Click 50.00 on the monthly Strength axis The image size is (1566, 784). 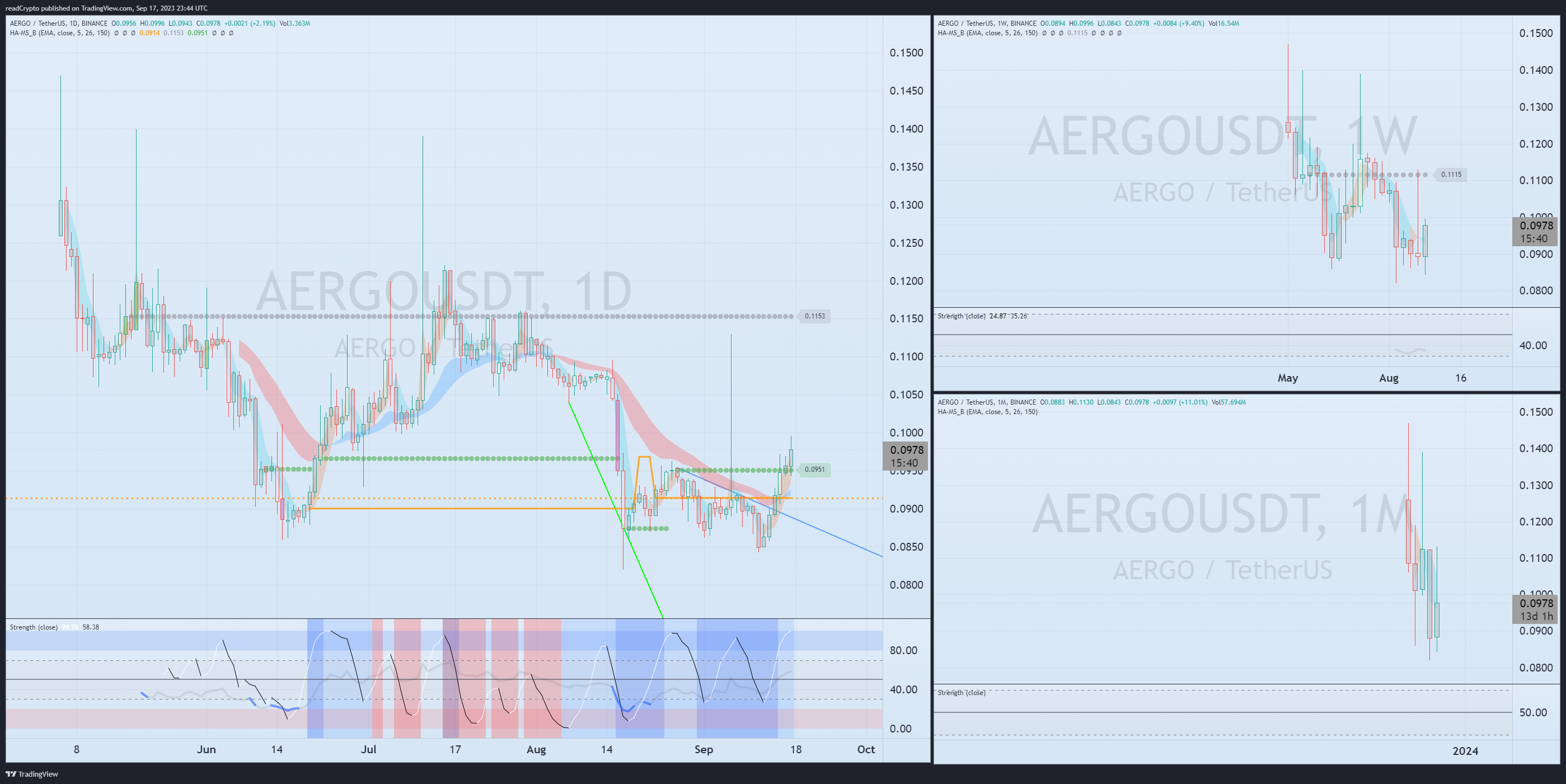coord(1533,712)
